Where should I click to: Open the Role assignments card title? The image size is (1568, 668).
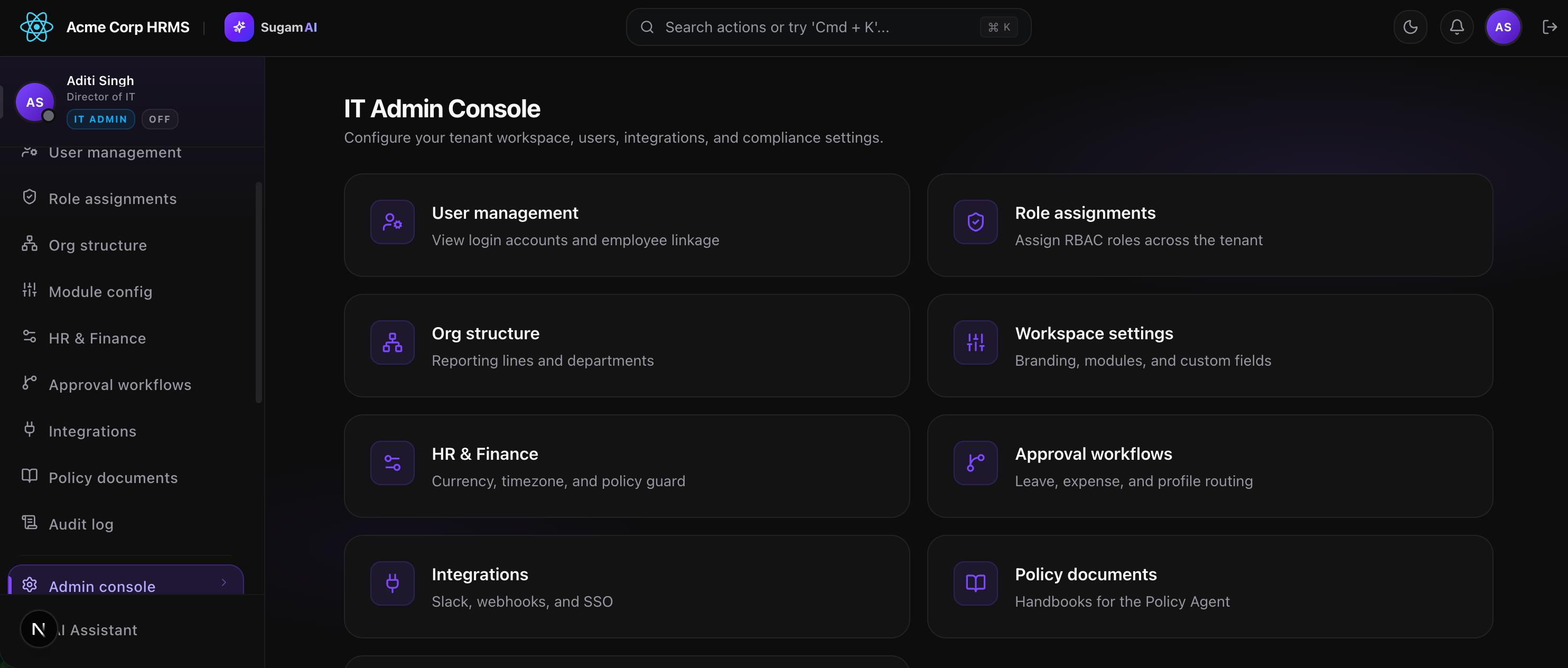[x=1085, y=213]
